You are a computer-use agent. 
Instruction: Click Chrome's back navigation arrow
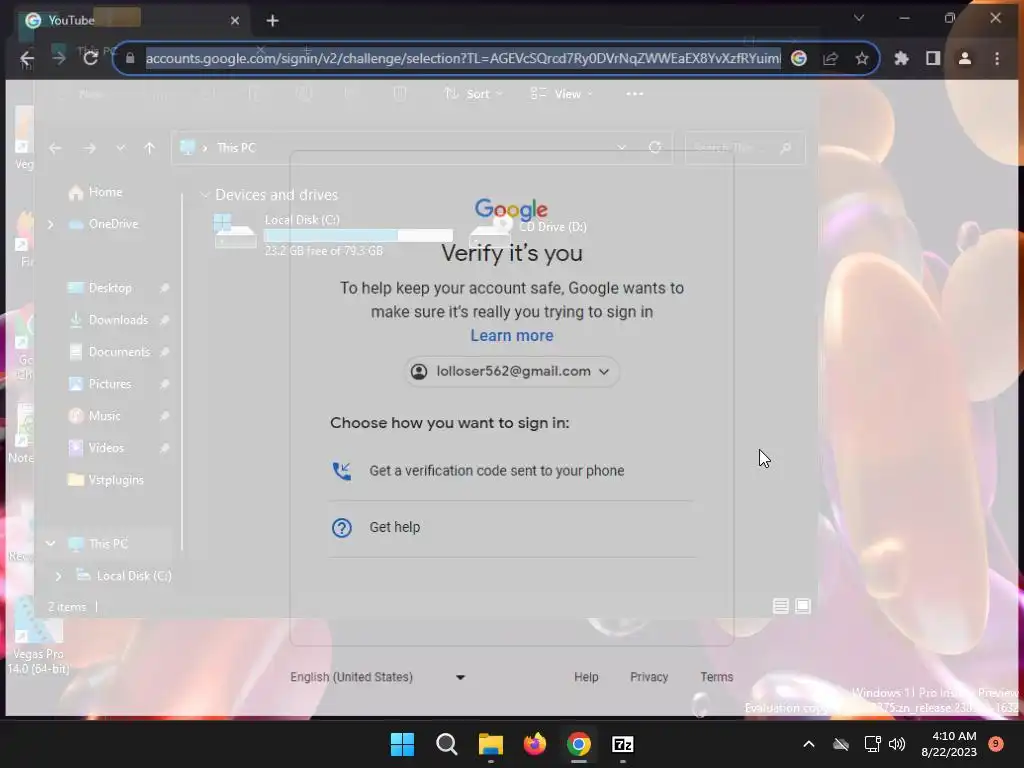(27, 59)
